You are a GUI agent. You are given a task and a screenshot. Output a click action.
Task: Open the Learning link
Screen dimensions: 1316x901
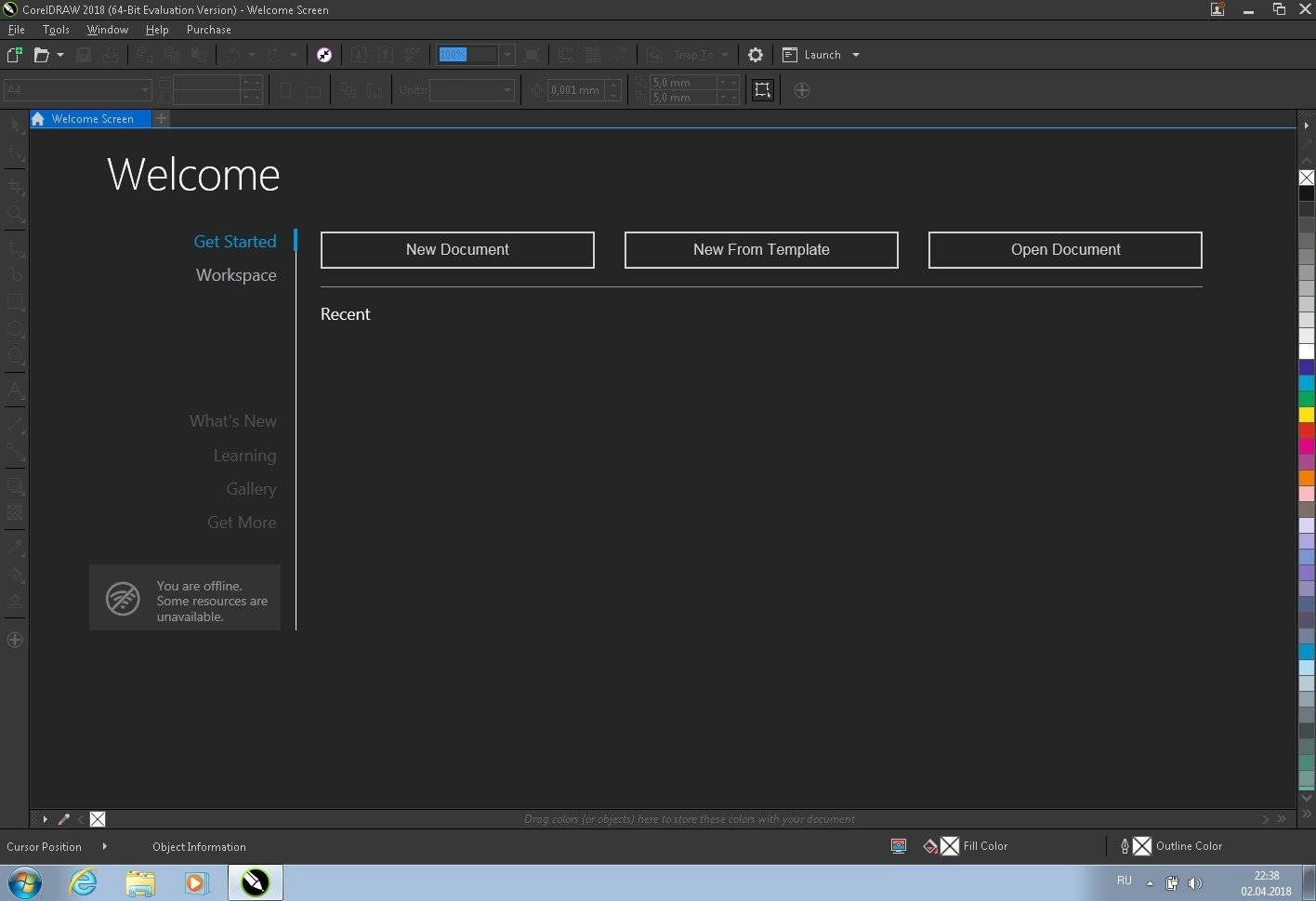[244, 456]
